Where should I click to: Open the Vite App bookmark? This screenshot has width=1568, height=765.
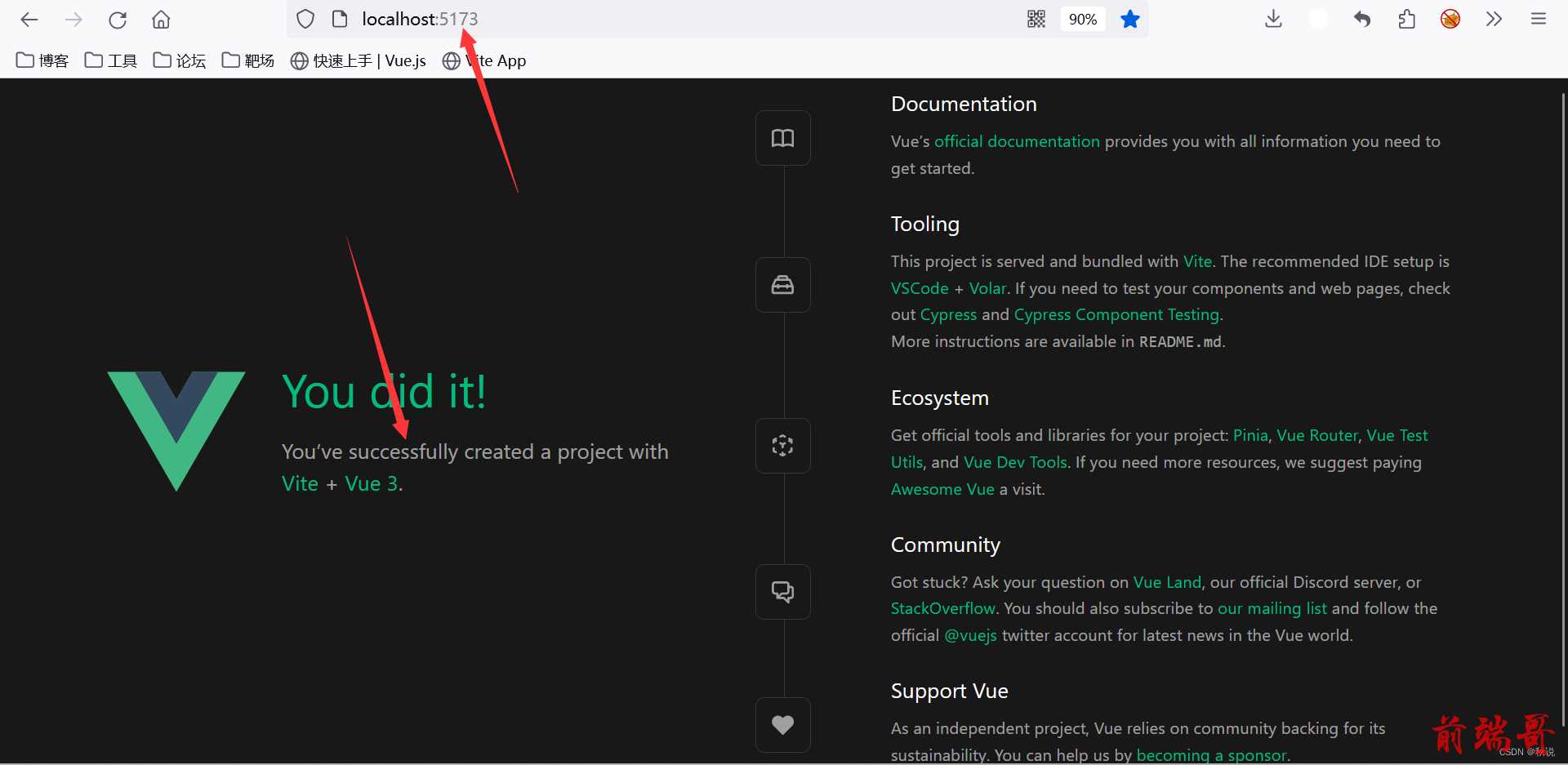484,60
